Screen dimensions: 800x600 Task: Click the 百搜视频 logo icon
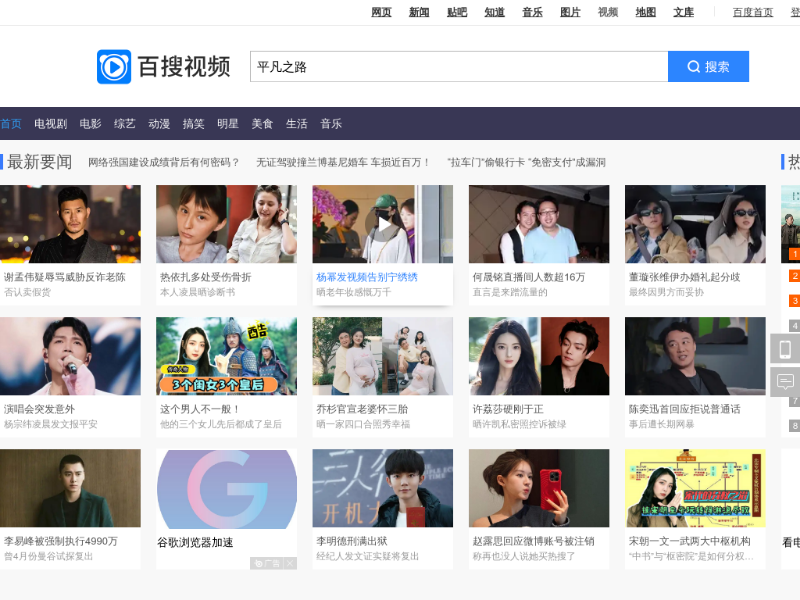coord(114,67)
